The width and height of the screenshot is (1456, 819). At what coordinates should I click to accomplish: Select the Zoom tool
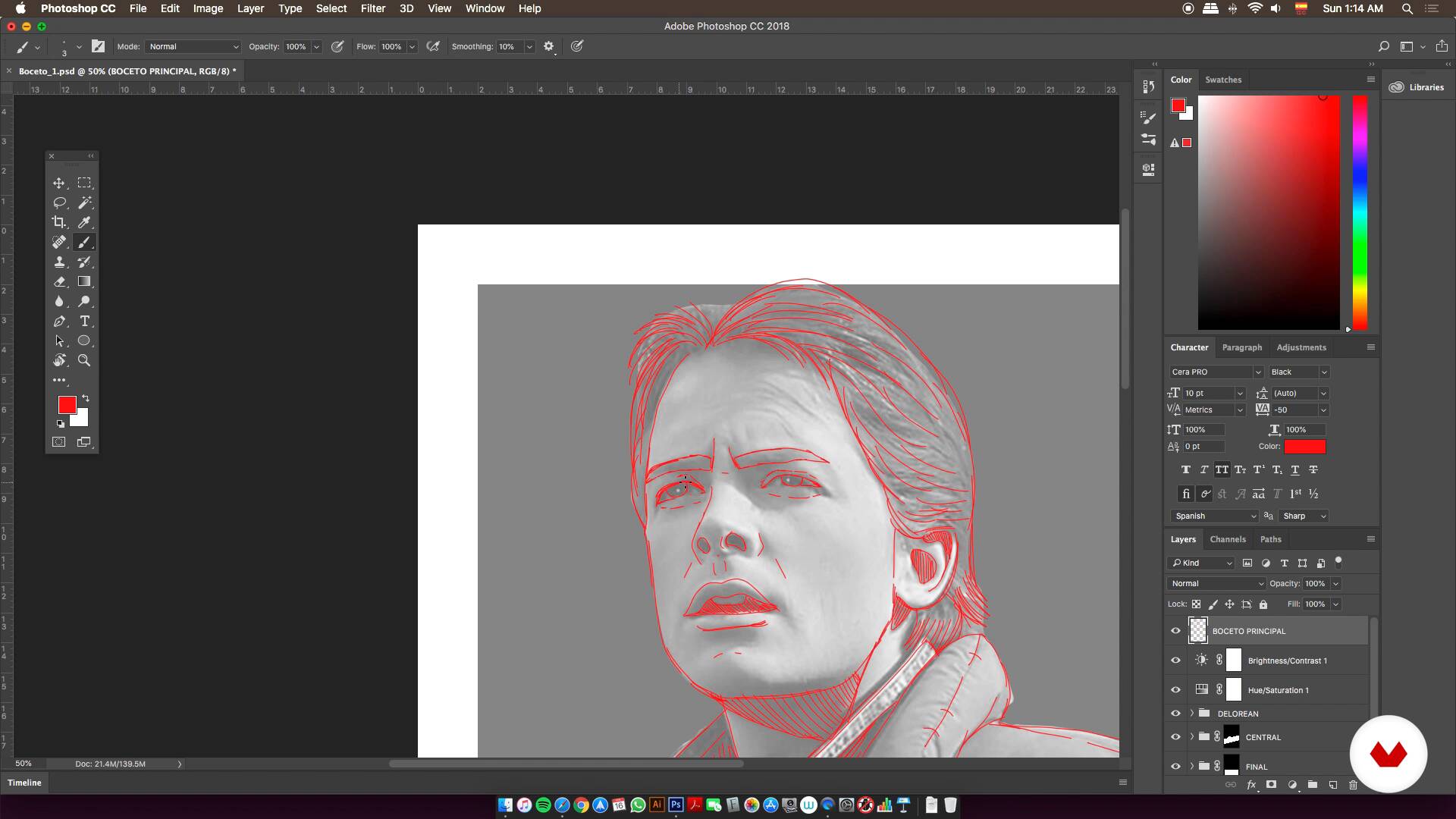(x=84, y=360)
